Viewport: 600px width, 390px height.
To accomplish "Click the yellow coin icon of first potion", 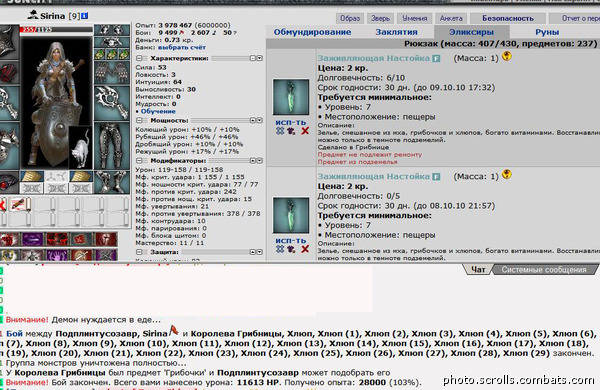I will click(507, 57).
